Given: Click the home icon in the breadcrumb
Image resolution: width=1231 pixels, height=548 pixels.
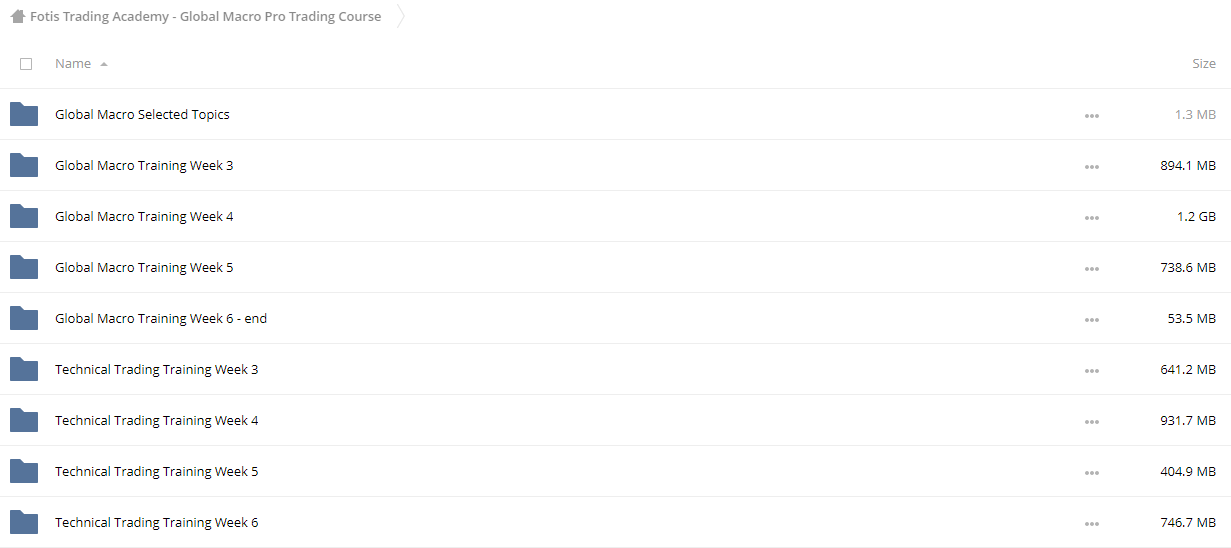Looking at the screenshot, I should pos(17,17).
